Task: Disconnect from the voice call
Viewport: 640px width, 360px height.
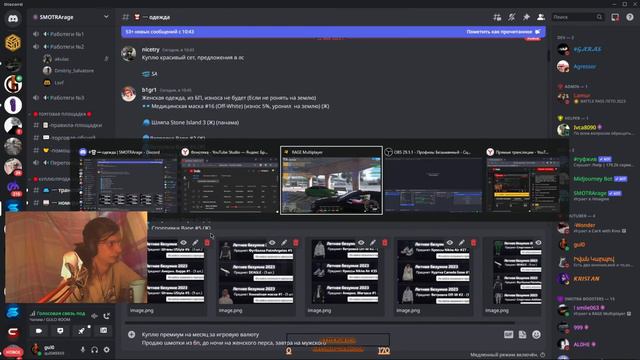Action: (107, 316)
